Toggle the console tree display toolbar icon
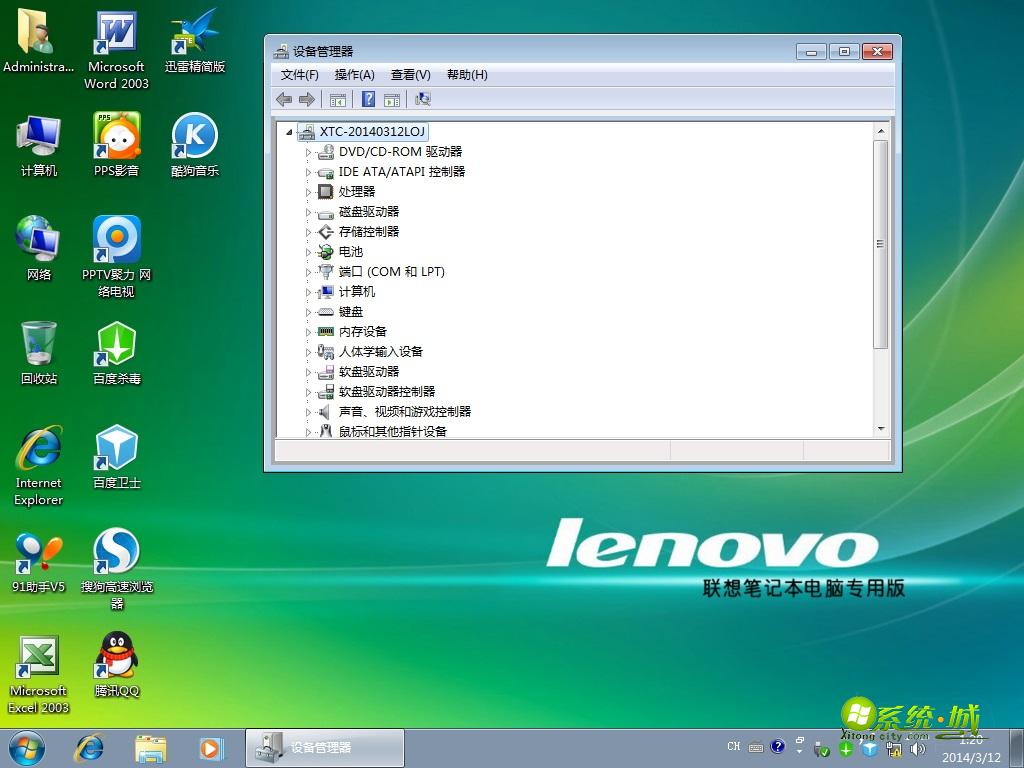The image size is (1024, 768). (337, 99)
